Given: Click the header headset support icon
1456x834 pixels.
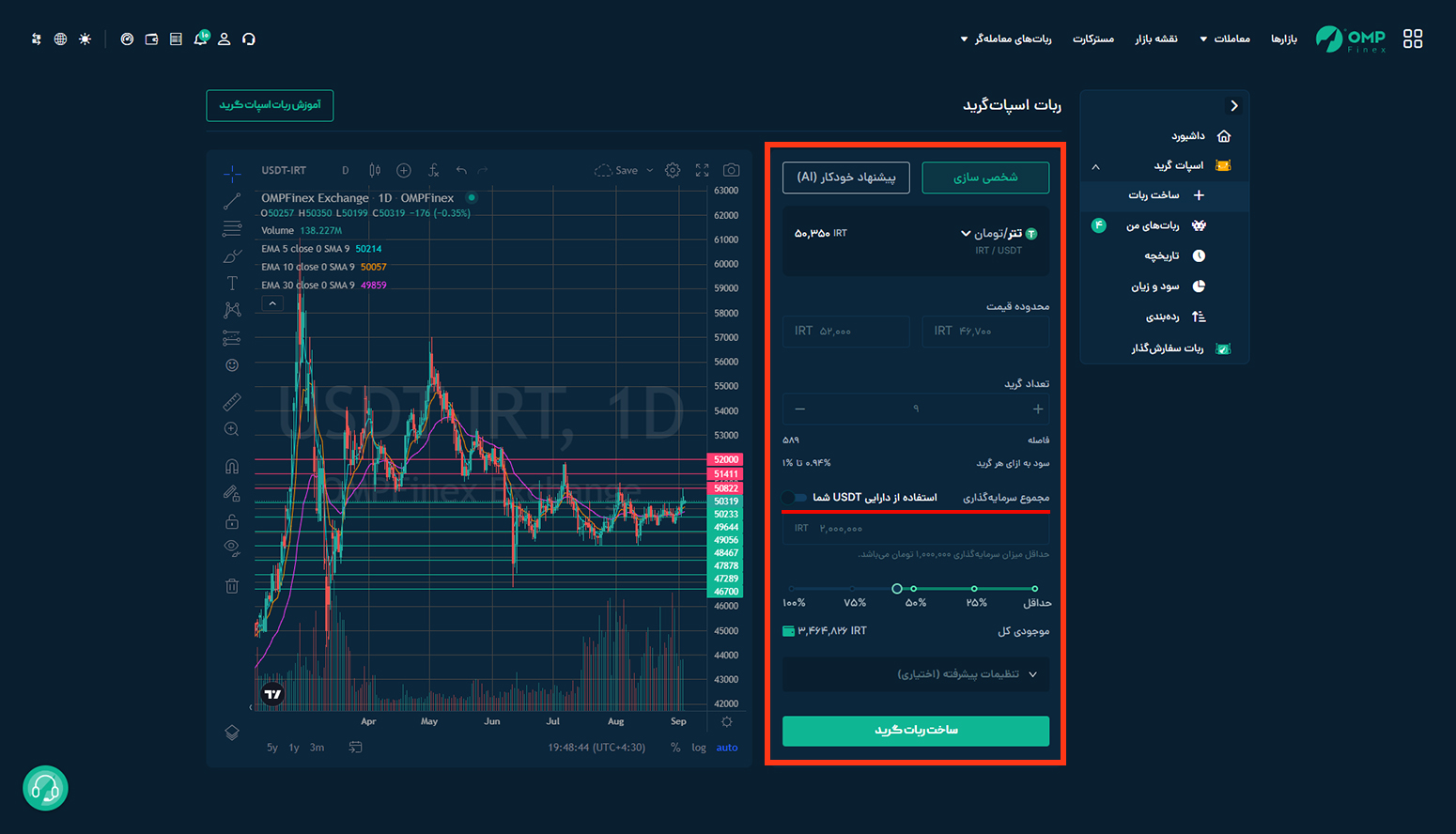Looking at the screenshot, I should pyautogui.click(x=249, y=39).
